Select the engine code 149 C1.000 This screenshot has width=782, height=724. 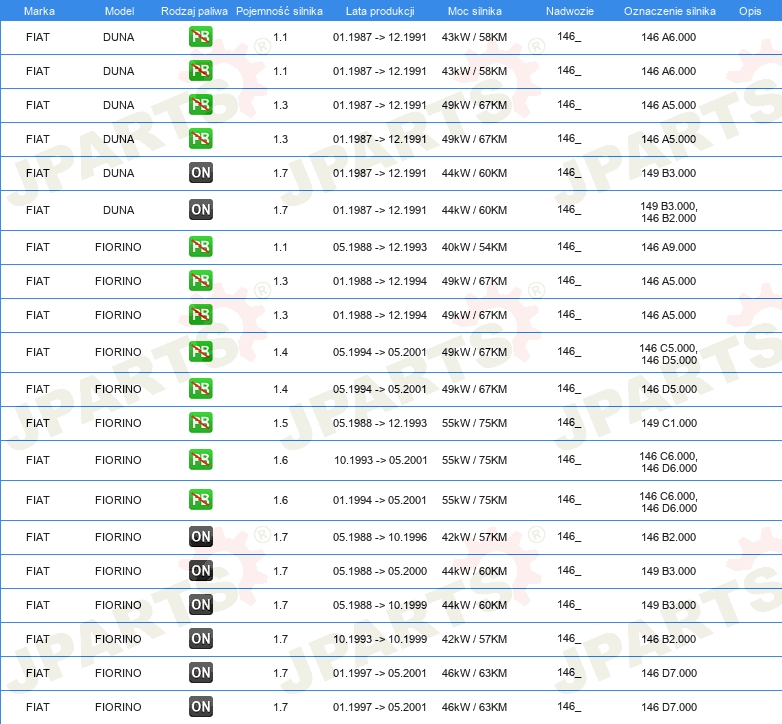click(x=669, y=423)
